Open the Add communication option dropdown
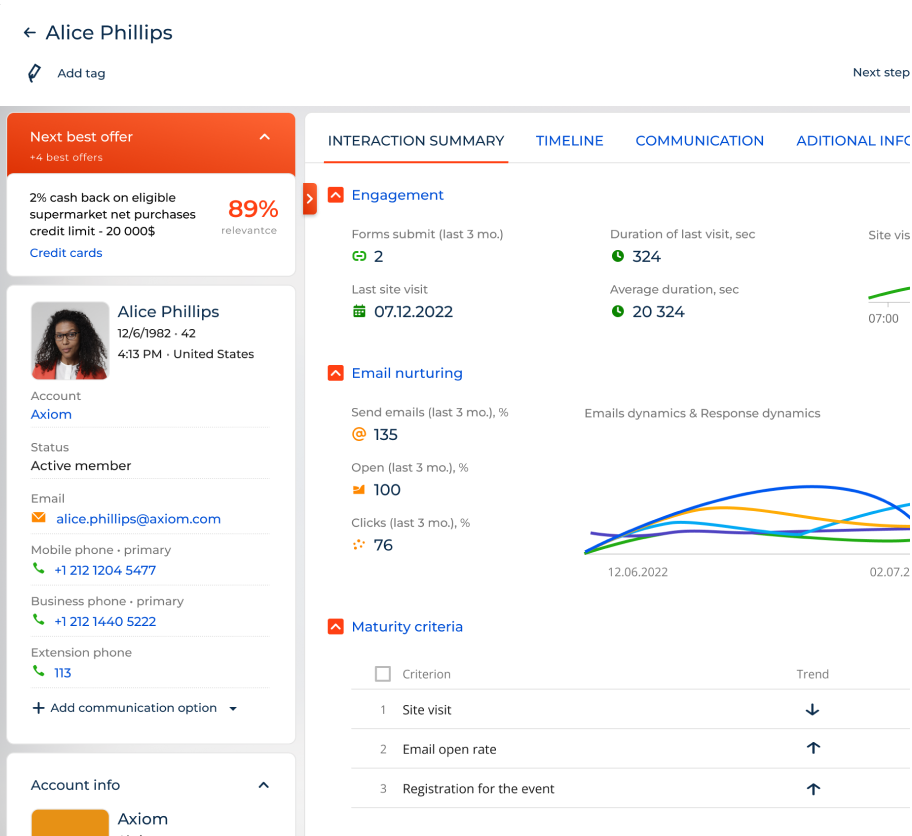This screenshot has height=836, width=912. coord(233,707)
